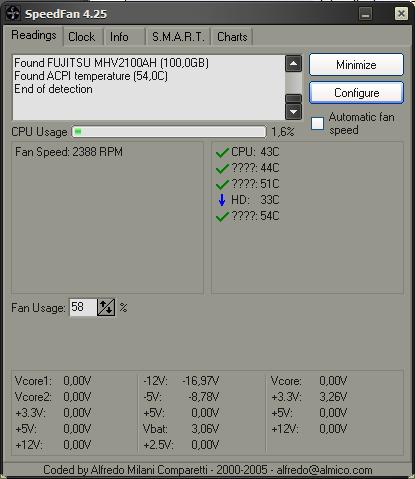Open the Charts tab

232,37
